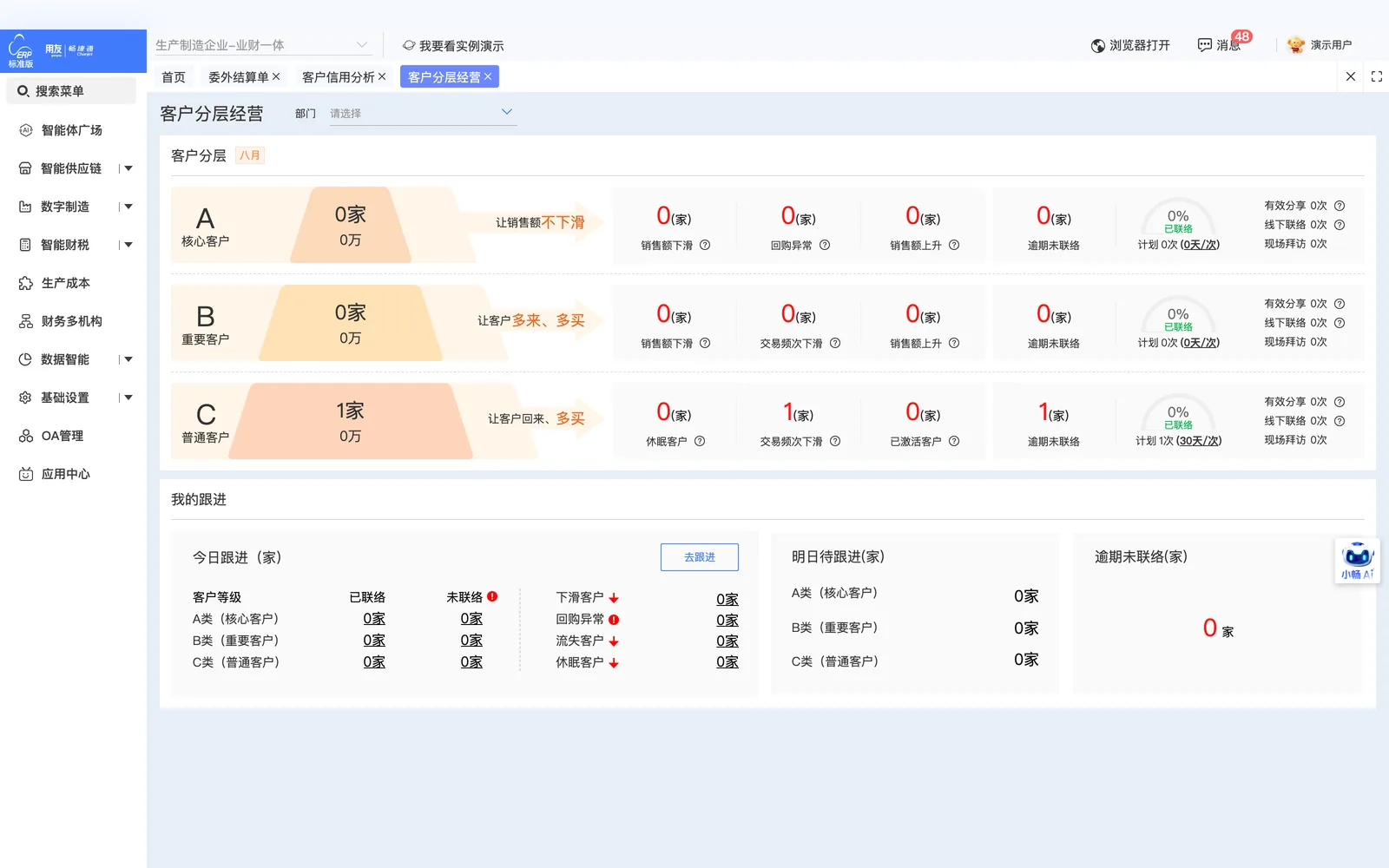The image size is (1389, 868).
Task: Click the 消息 notification icon
Action: click(x=1204, y=45)
